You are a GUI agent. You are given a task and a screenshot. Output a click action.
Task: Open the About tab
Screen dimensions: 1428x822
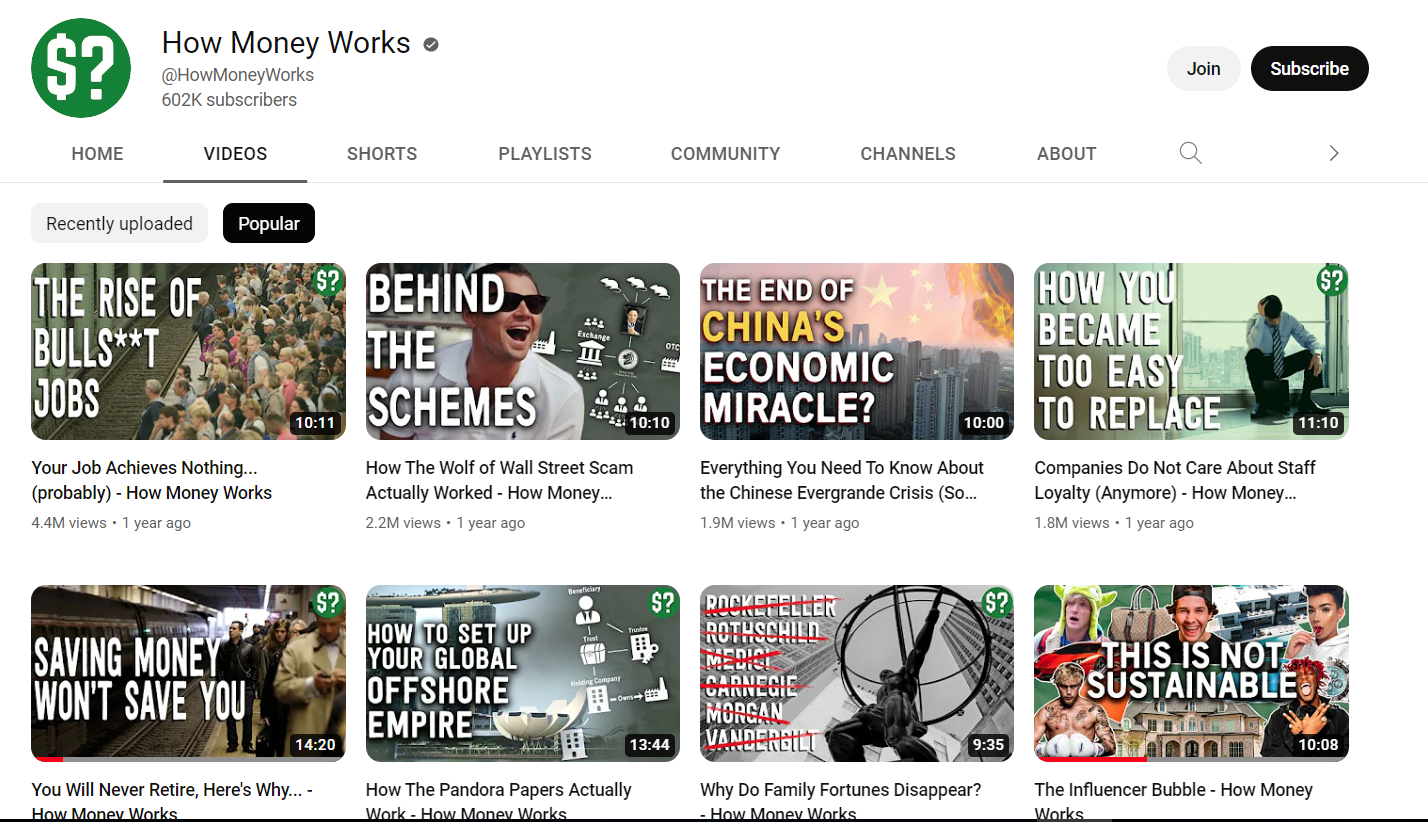tap(1066, 154)
